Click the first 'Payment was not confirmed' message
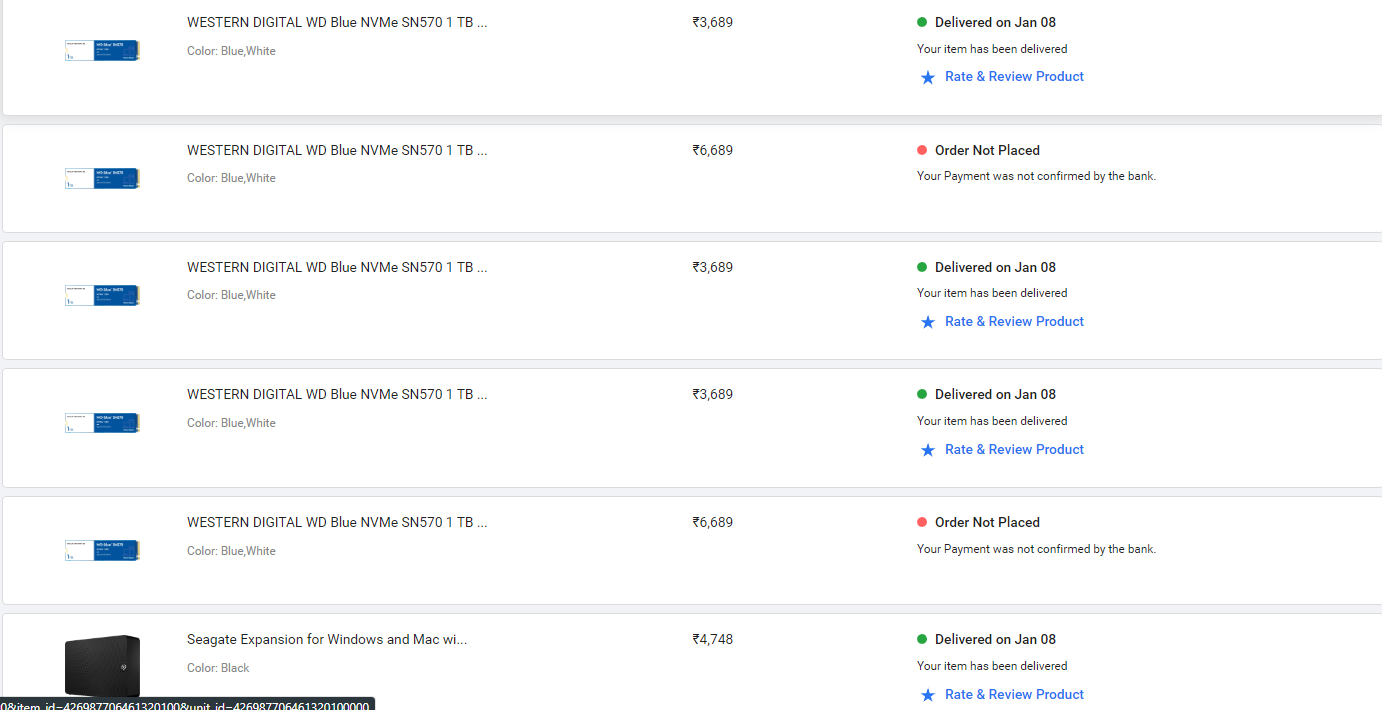 point(1036,176)
